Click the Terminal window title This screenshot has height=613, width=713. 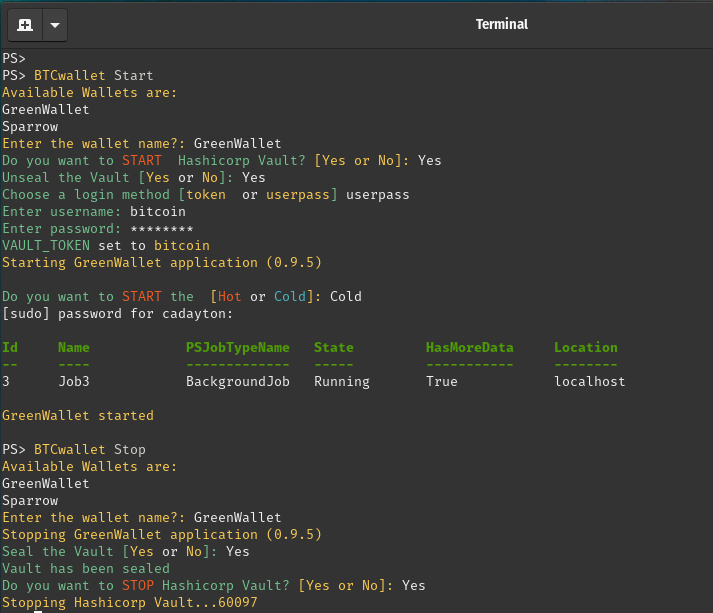pos(501,24)
